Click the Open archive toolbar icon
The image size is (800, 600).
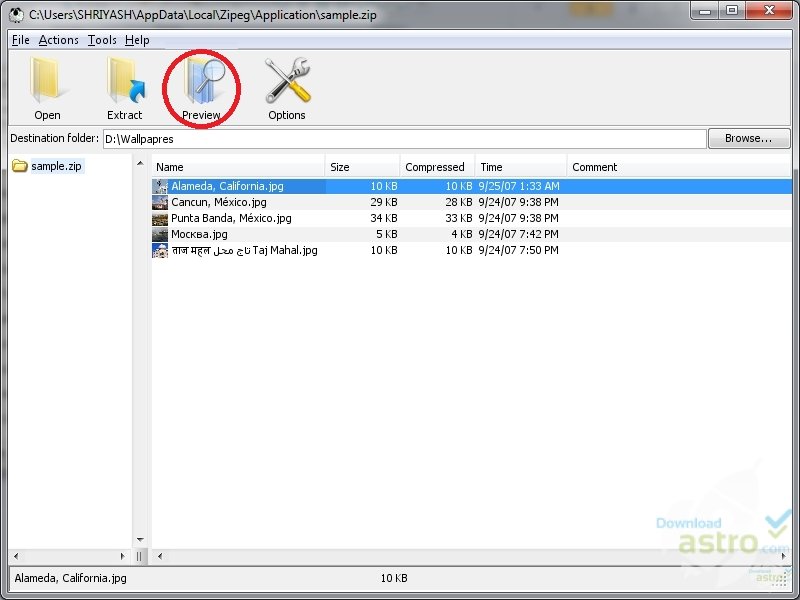[47, 85]
